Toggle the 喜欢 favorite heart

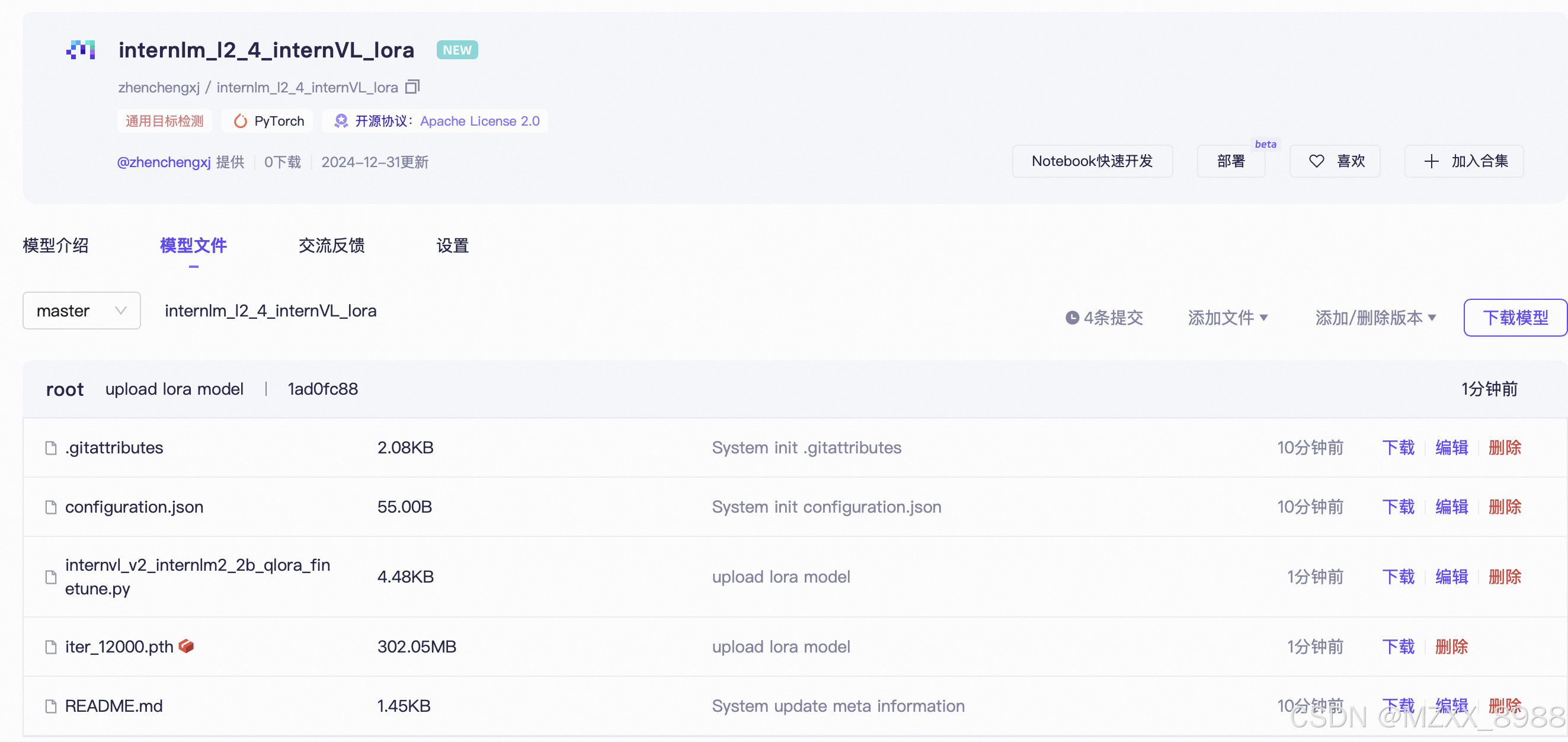[x=1316, y=161]
